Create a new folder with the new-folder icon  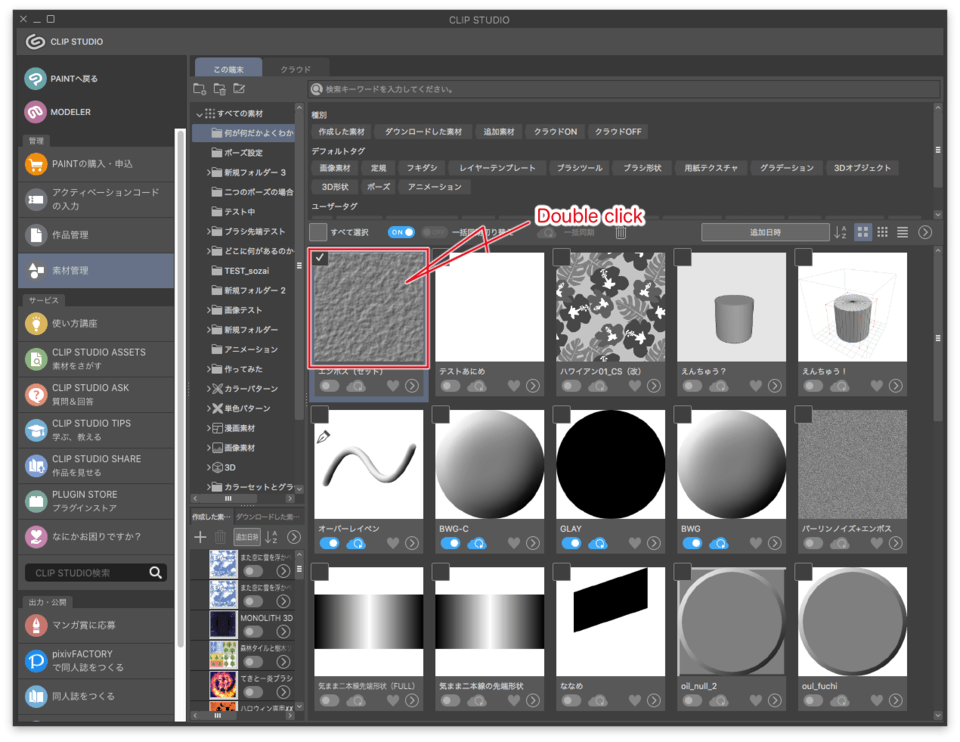pyautogui.click(x=199, y=89)
